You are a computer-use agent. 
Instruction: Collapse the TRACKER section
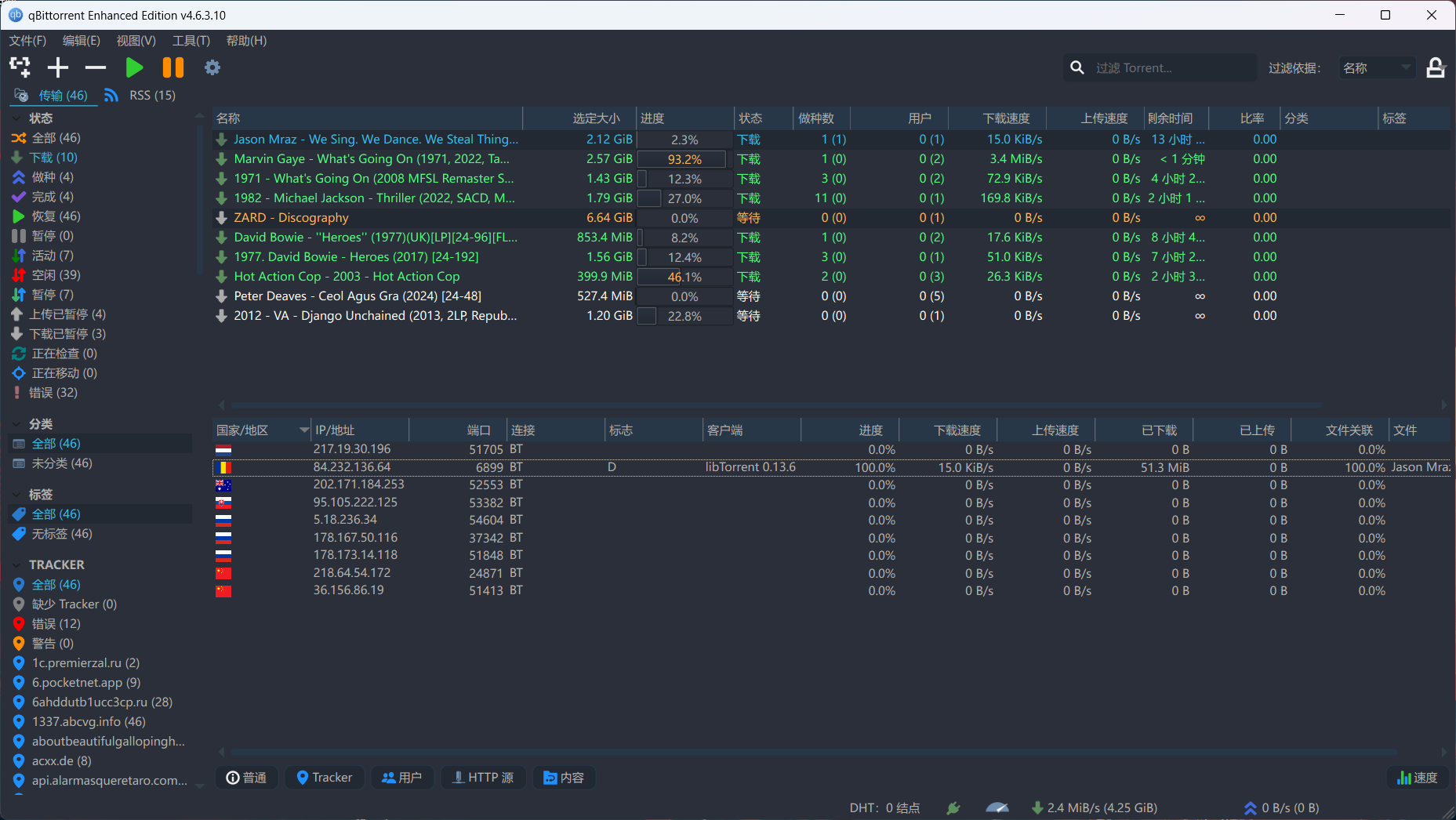pyautogui.click(x=17, y=565)
